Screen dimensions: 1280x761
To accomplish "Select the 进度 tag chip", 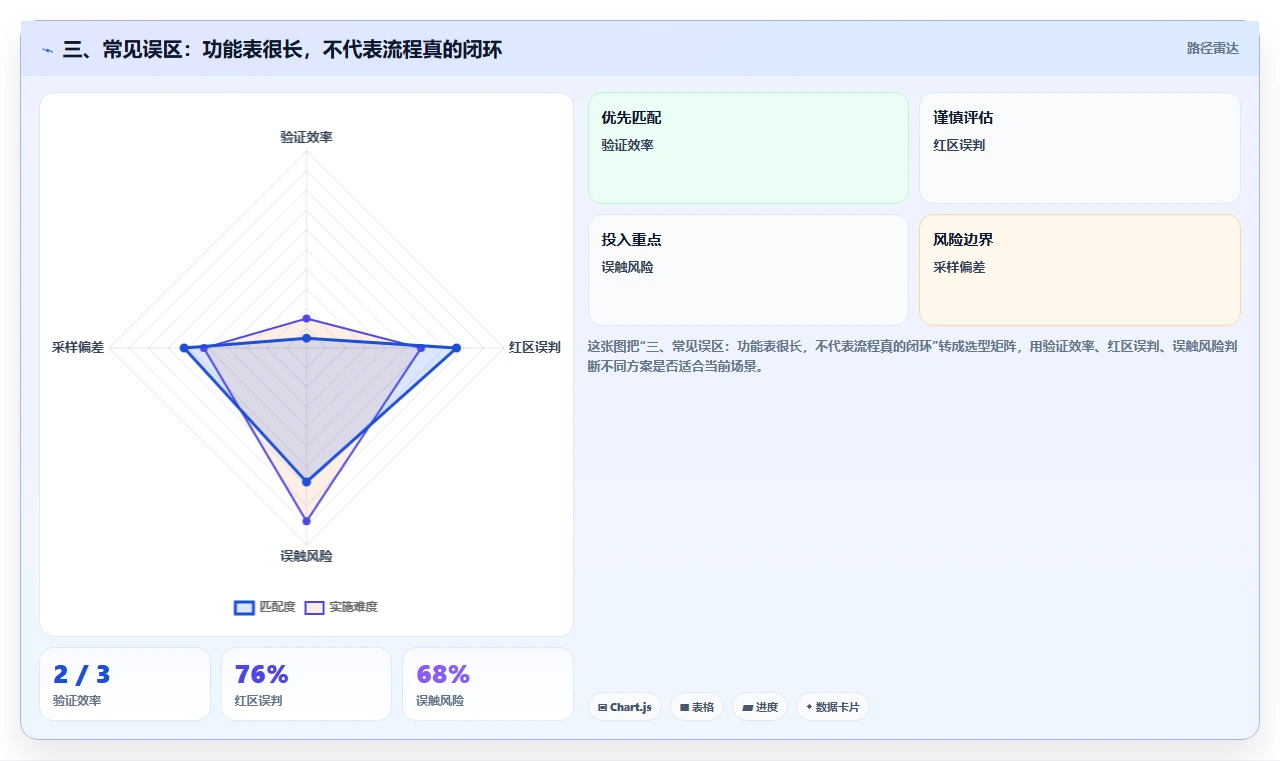I will [760, 707].
